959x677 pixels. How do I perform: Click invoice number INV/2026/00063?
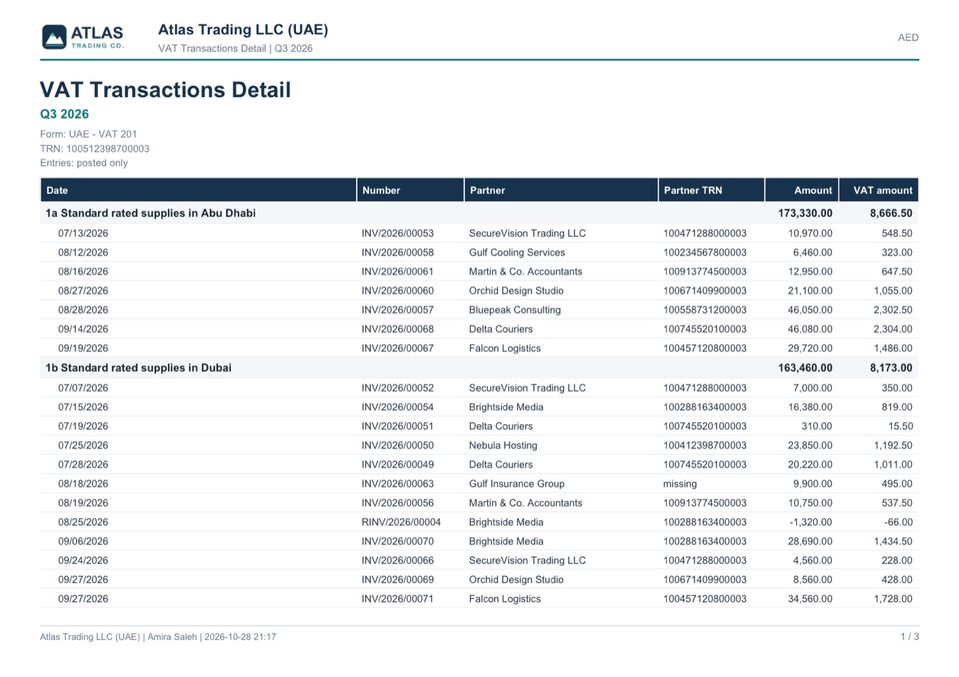click(398, 484)
